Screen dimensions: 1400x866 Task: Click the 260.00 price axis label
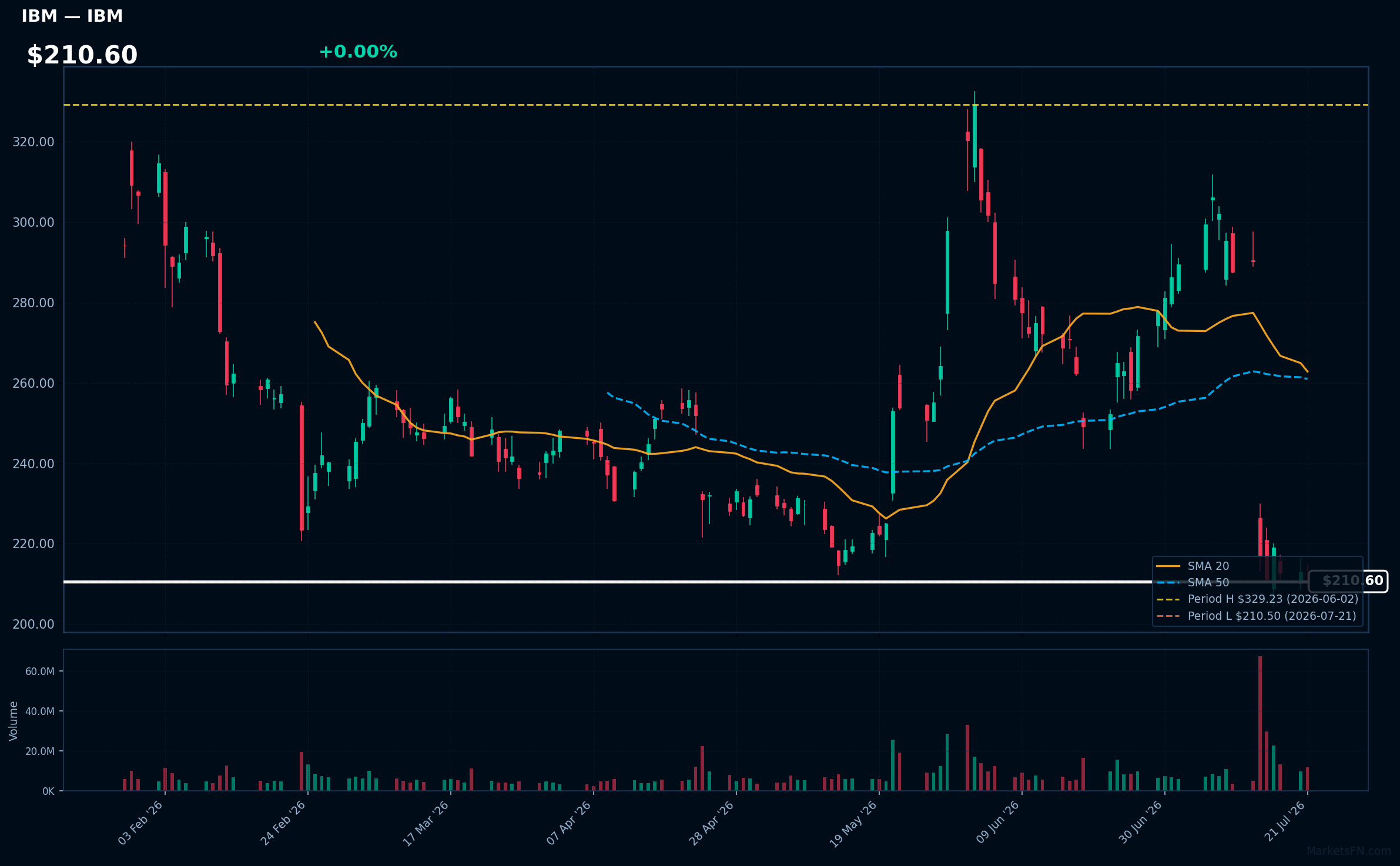(x=34, y=384)
